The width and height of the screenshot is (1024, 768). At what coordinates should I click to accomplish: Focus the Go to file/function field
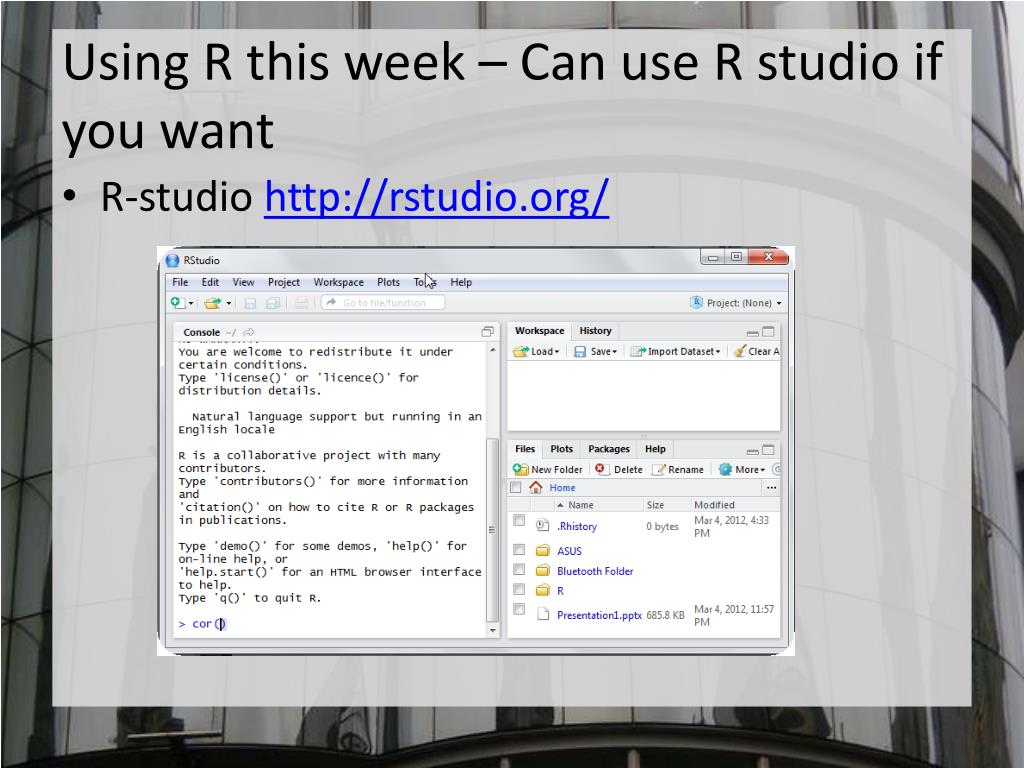(x=383, y=302)
